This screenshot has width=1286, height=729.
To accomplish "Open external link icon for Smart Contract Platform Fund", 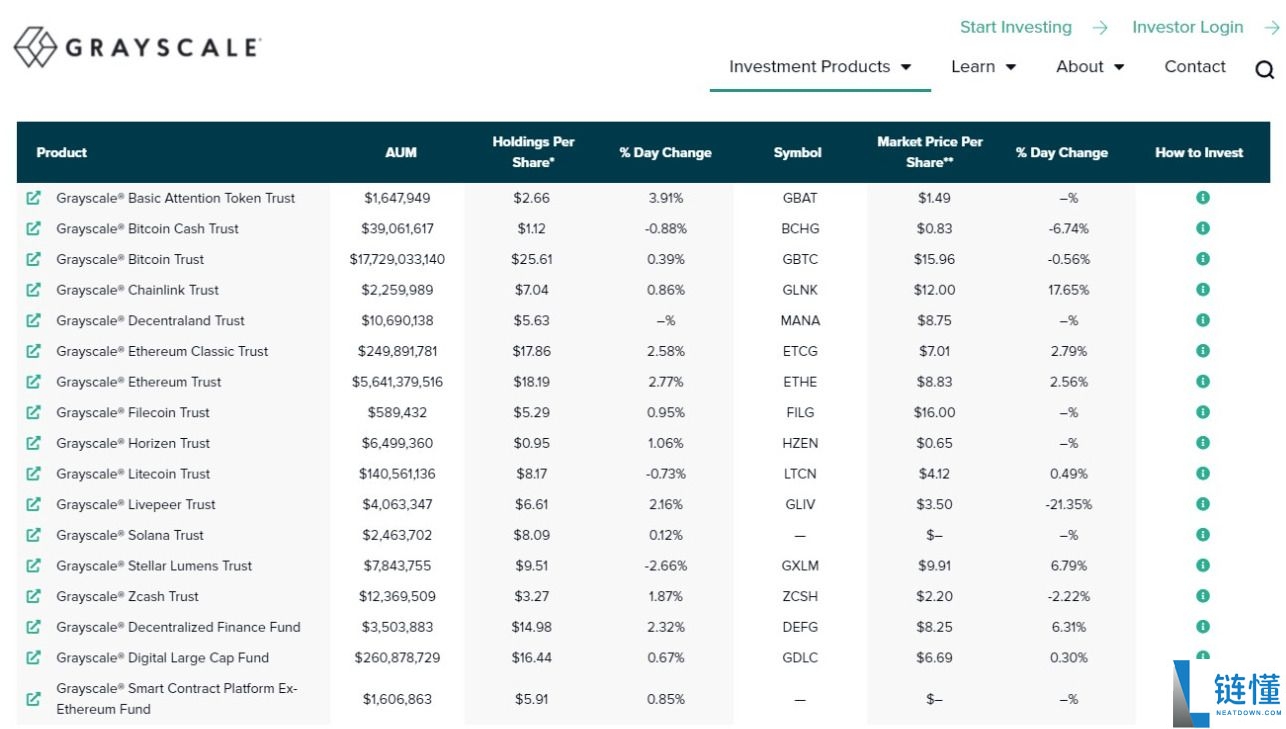I will (x=34, y=699).
